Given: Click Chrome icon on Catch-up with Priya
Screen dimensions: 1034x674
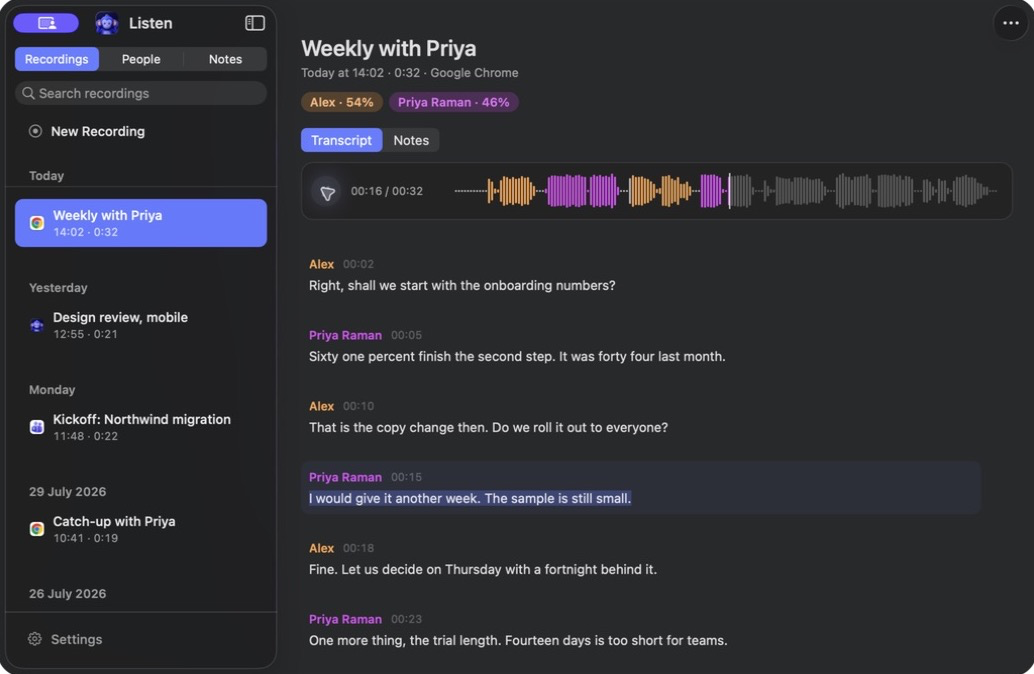Looking at the screenshot, I should point(37,529).
